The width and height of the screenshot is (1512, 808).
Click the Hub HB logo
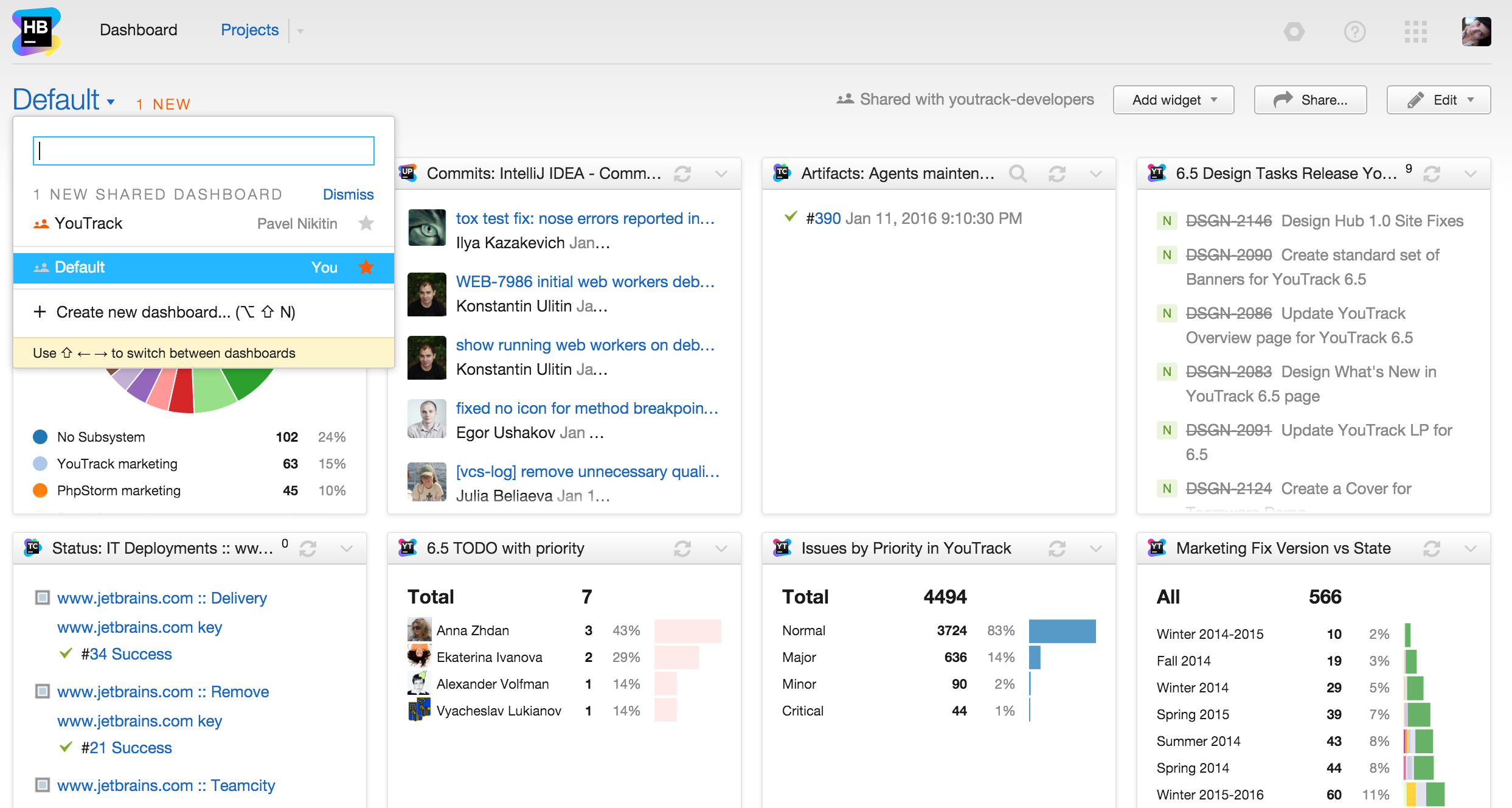pyautogui.click(x=36, y=32)
